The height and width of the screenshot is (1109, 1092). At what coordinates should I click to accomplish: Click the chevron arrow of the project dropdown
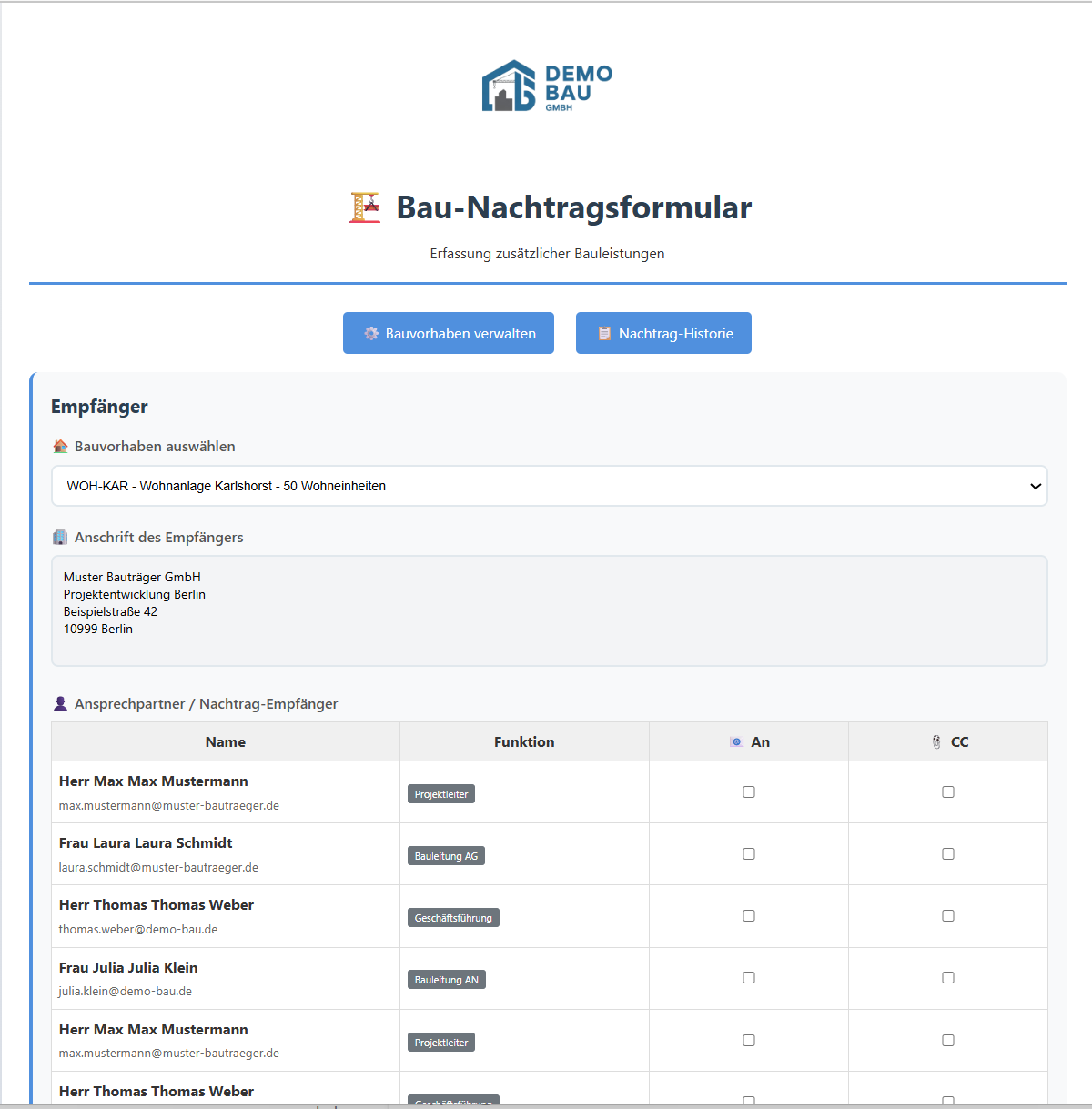click(1036, 486)
